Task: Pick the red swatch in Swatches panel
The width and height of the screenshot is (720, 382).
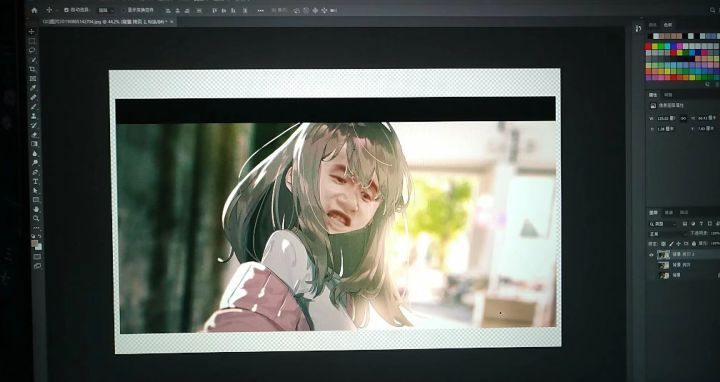Action: (648, 46)
